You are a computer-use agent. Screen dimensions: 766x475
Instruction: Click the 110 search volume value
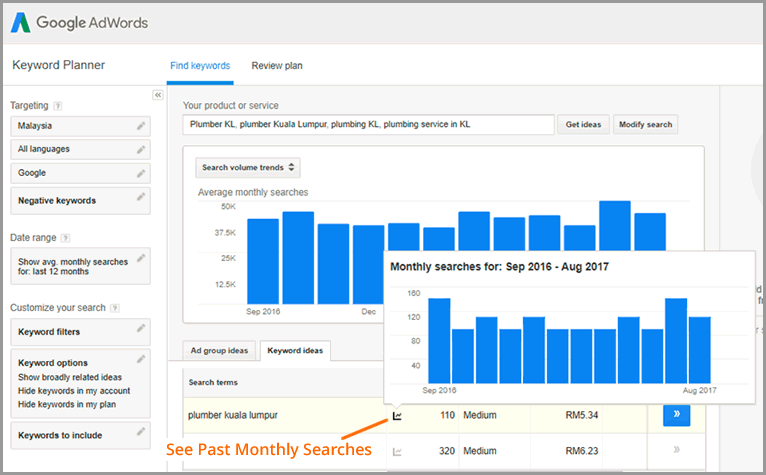[x=447, y=415]
